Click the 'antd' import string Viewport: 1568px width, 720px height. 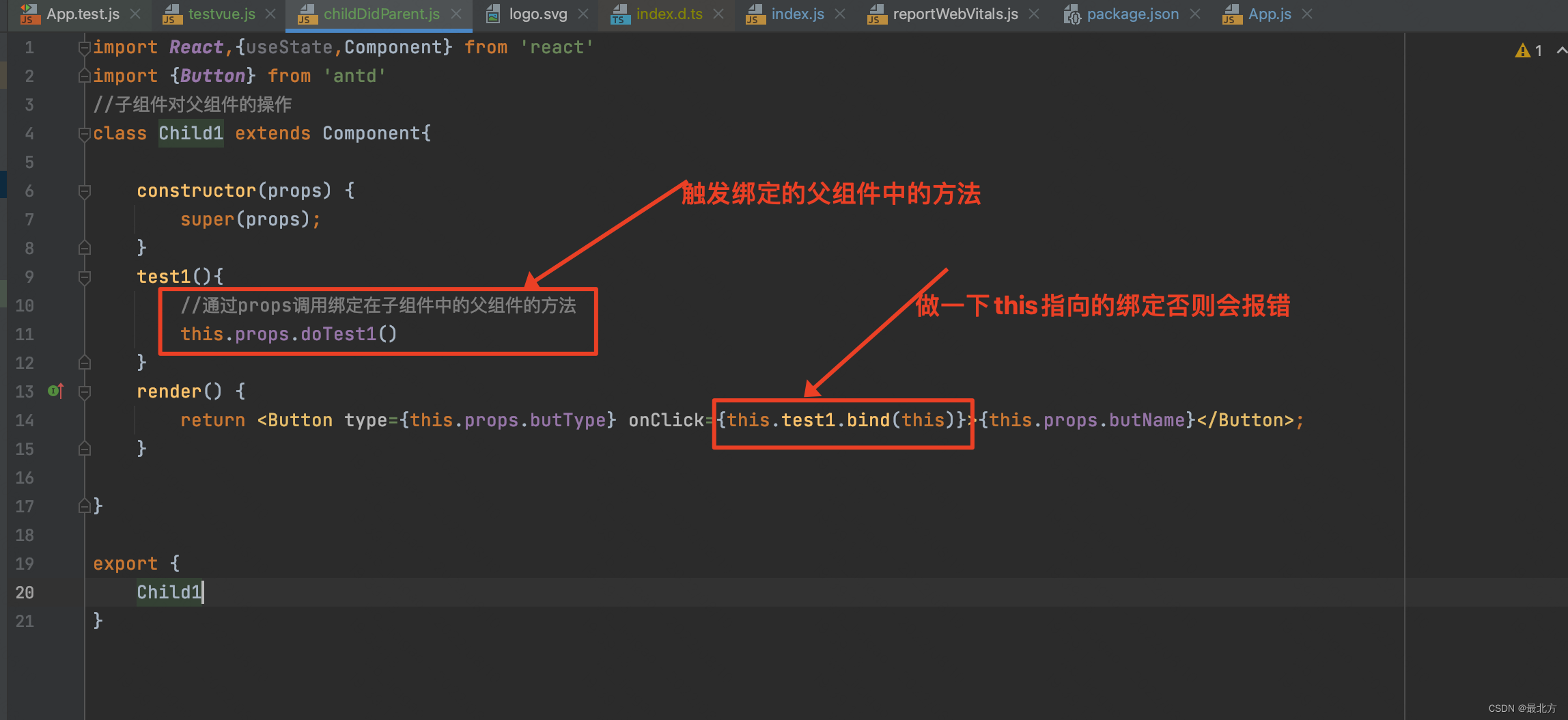click(x=354, y=76)
